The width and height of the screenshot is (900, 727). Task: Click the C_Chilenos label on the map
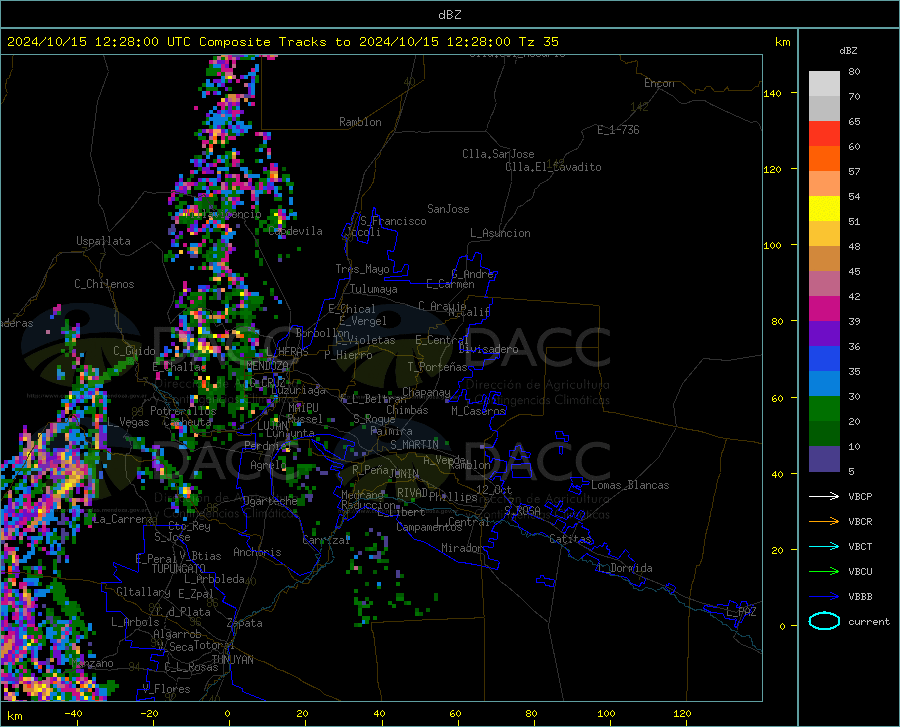[x=104, y=284]
